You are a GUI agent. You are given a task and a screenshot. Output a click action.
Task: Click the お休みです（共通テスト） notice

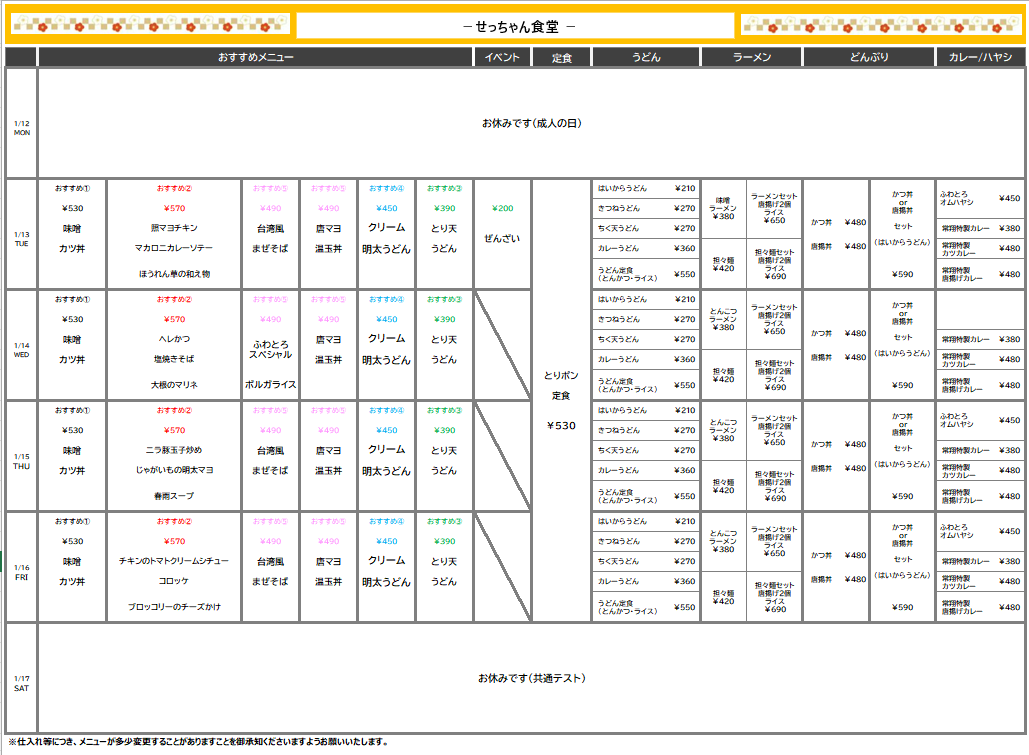(531, 679)
